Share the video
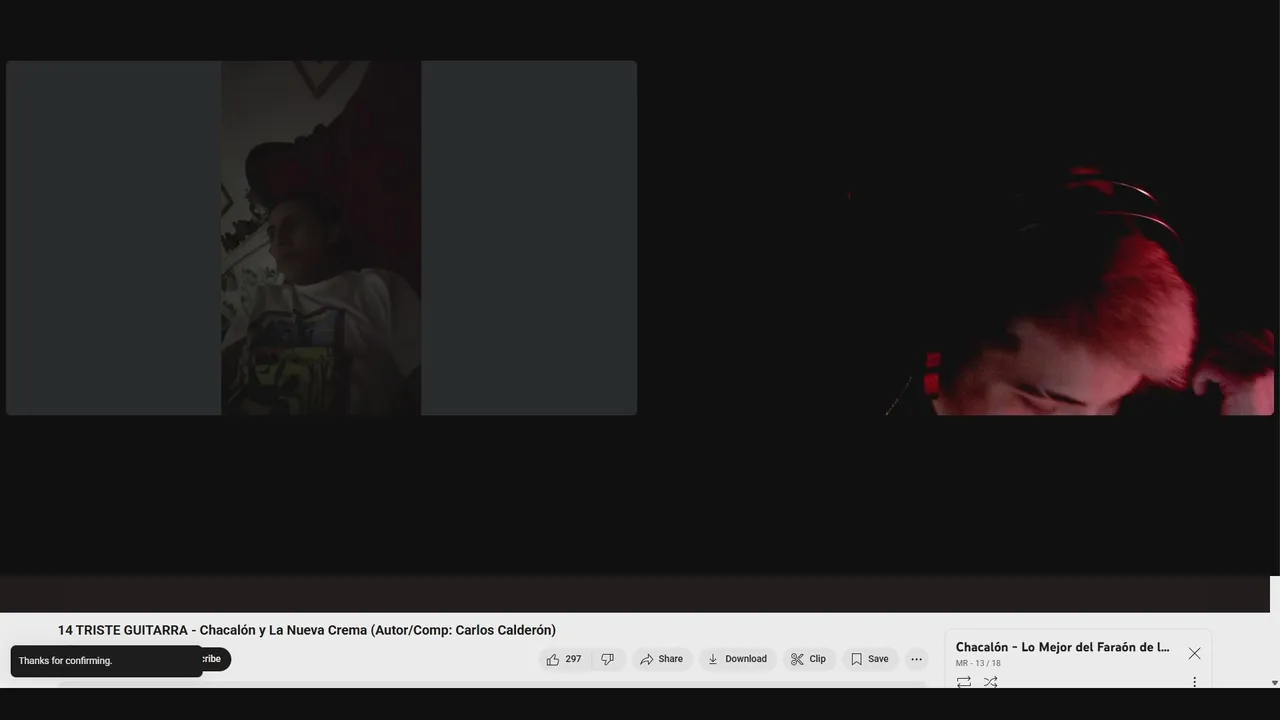Screen dimensions: 1280x720 click(x=662, y=659)
